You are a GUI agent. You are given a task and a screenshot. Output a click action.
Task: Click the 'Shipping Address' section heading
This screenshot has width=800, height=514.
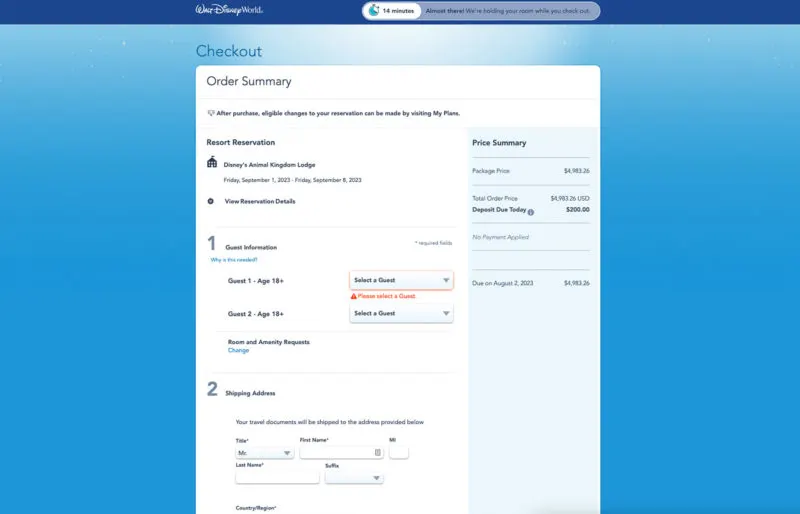(250, 394)
